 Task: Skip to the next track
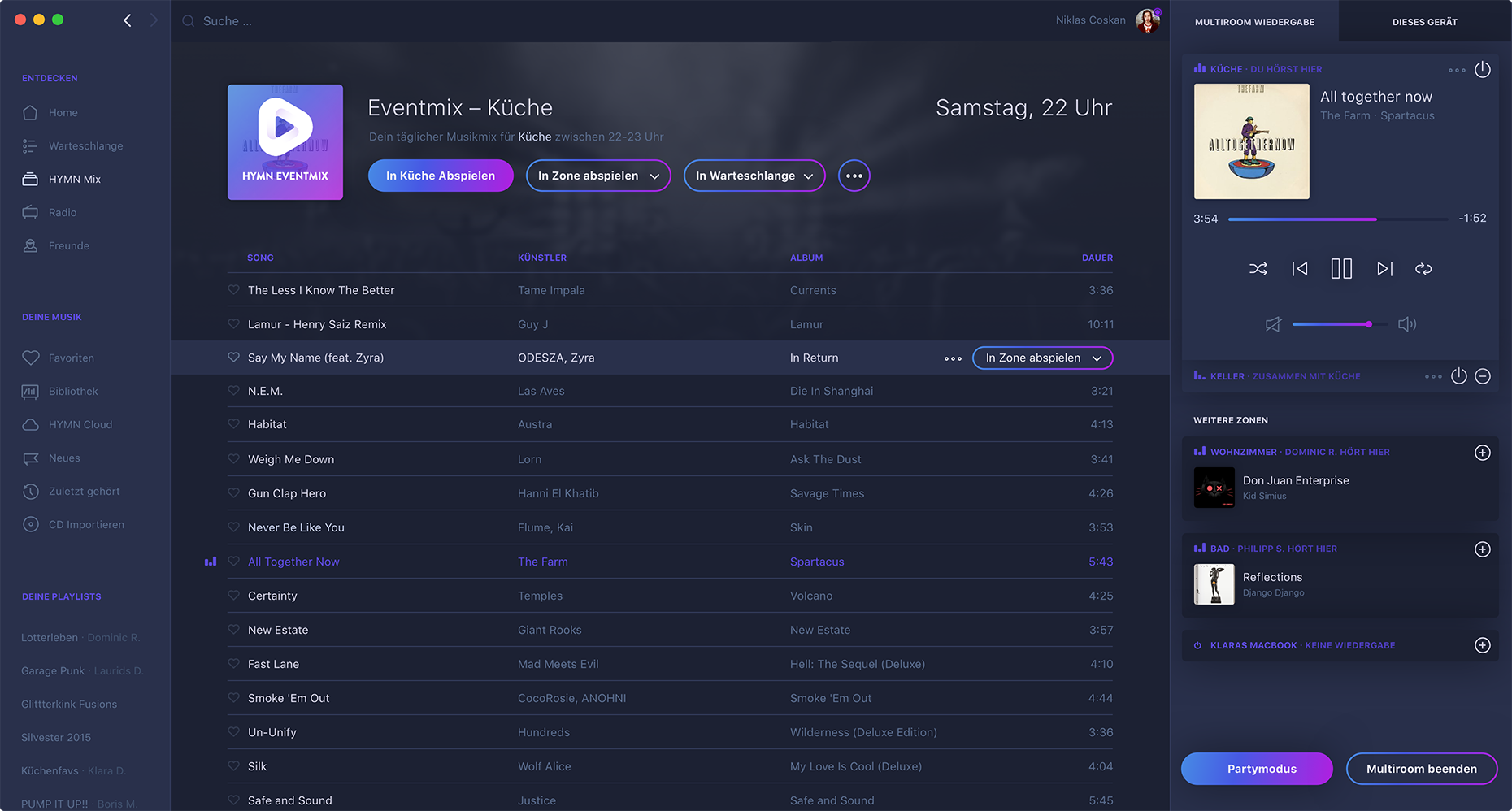(x=1384, y=269)
